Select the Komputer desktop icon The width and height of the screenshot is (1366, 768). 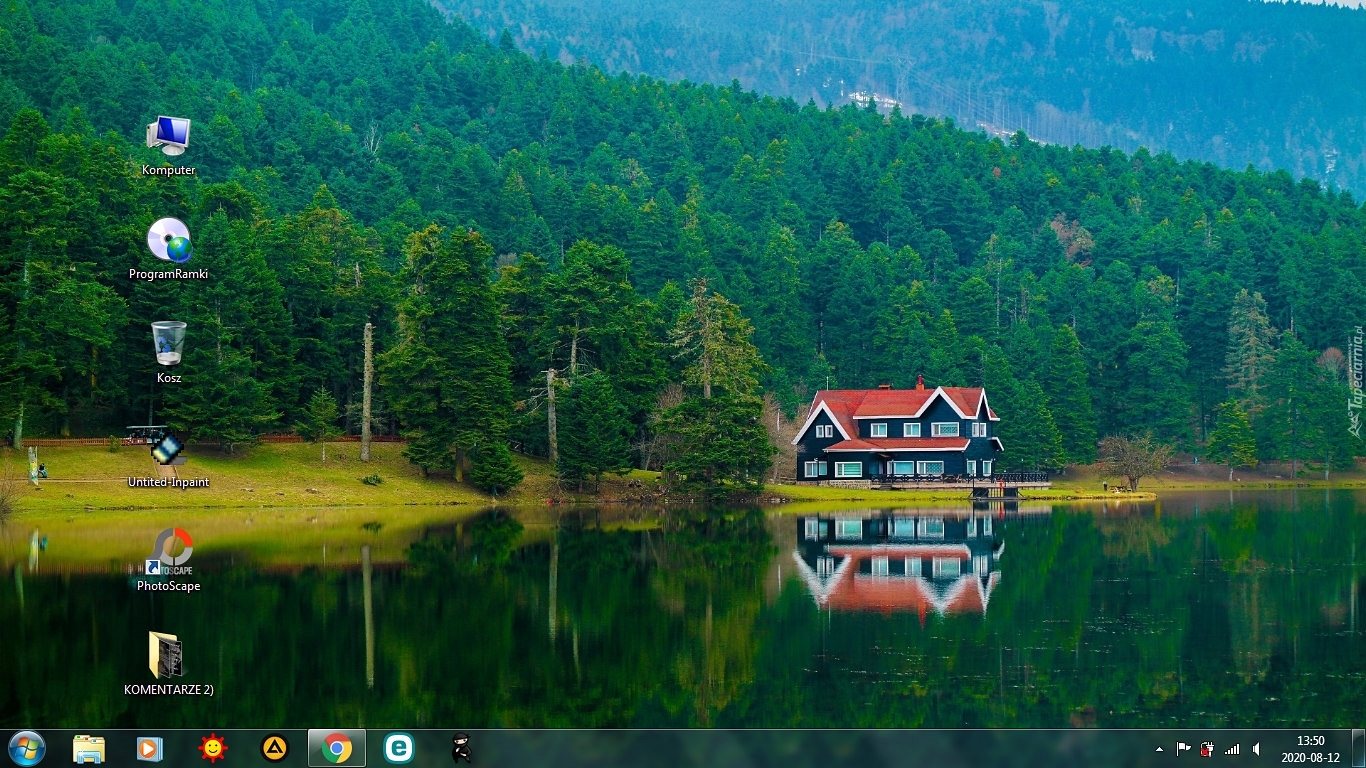pos(168,137)
